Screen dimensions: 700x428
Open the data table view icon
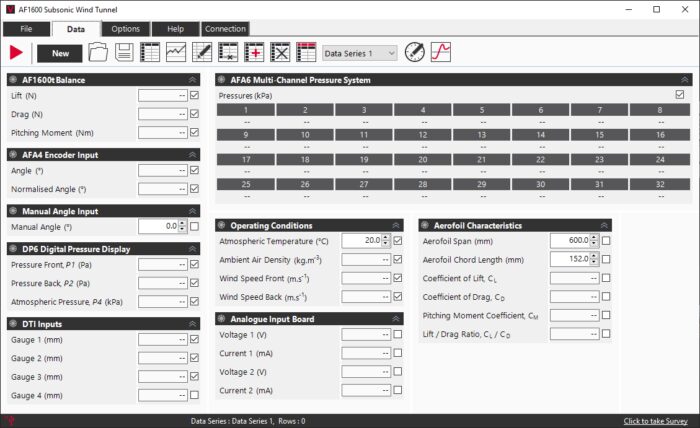tap(150, 53)
